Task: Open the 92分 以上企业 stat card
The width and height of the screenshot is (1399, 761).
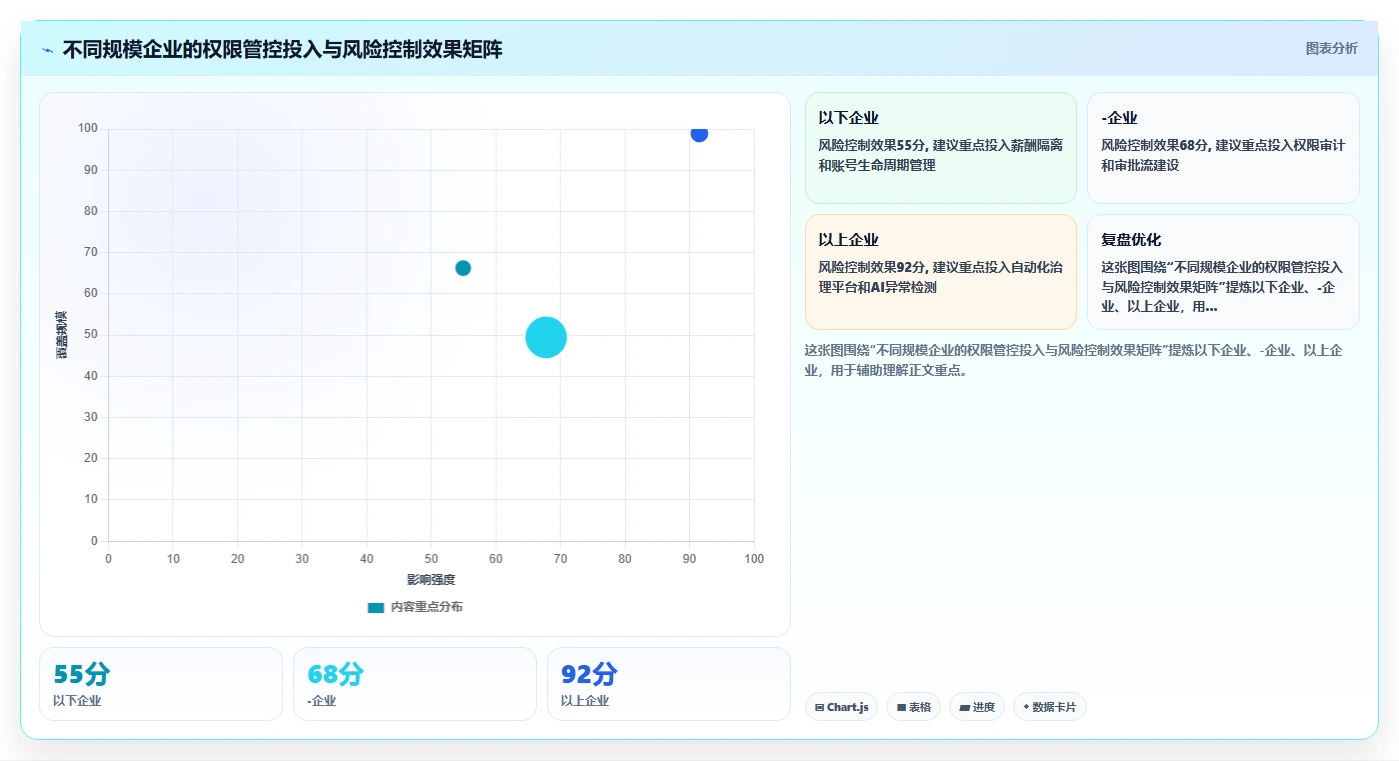Action: point(669,684)
